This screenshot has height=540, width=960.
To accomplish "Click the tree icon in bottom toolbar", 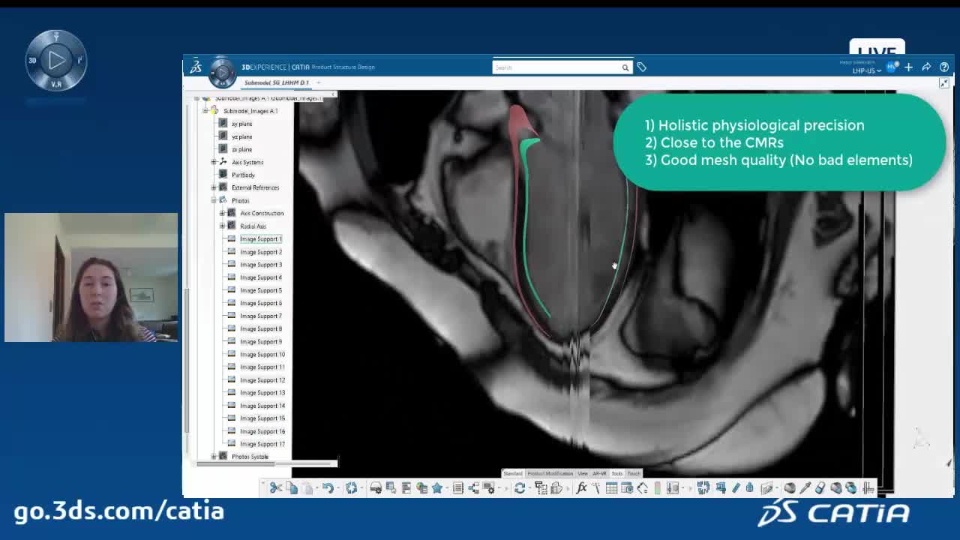I will tap(541, 488).
